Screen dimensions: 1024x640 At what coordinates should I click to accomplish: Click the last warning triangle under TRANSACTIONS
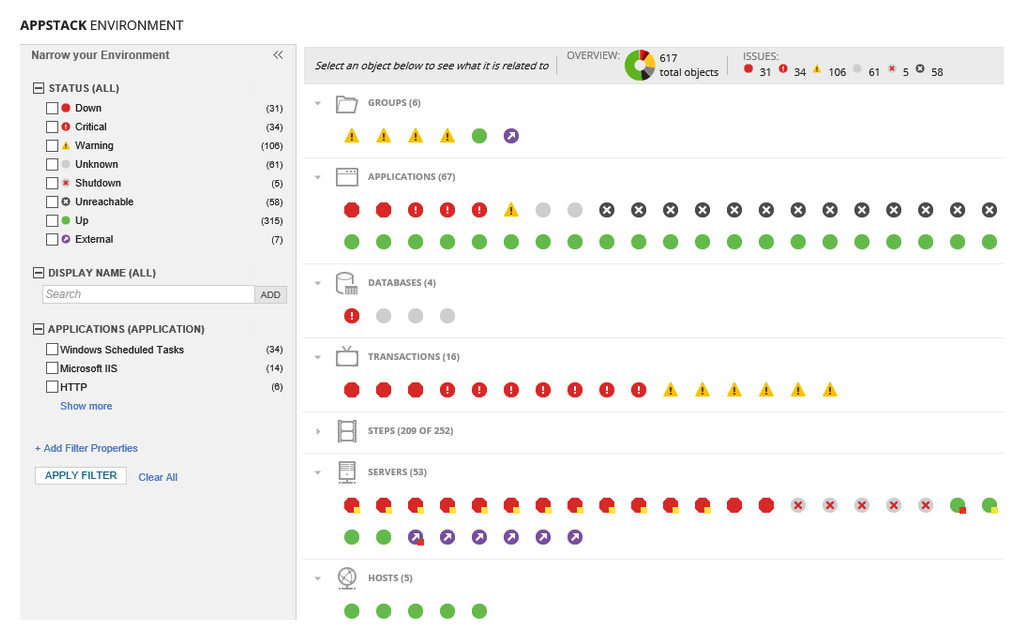coord(830,389)
